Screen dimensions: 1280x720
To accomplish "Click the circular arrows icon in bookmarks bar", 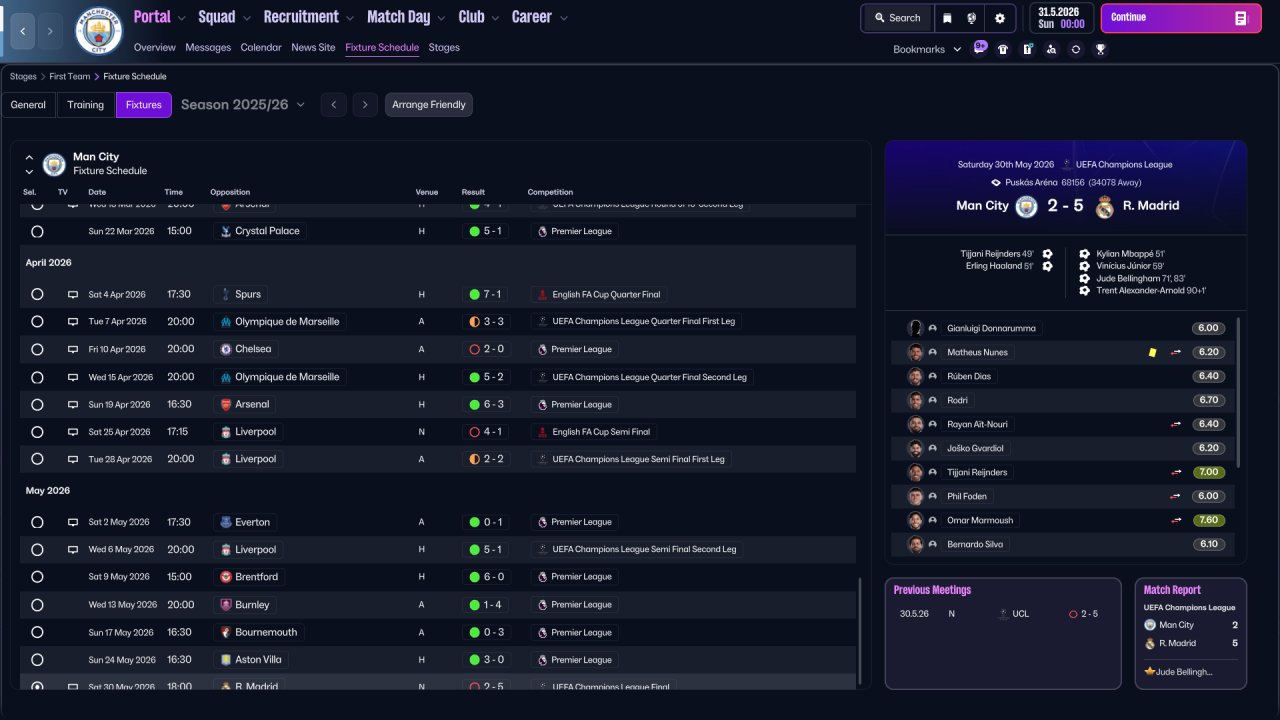I will point(1076,49).
